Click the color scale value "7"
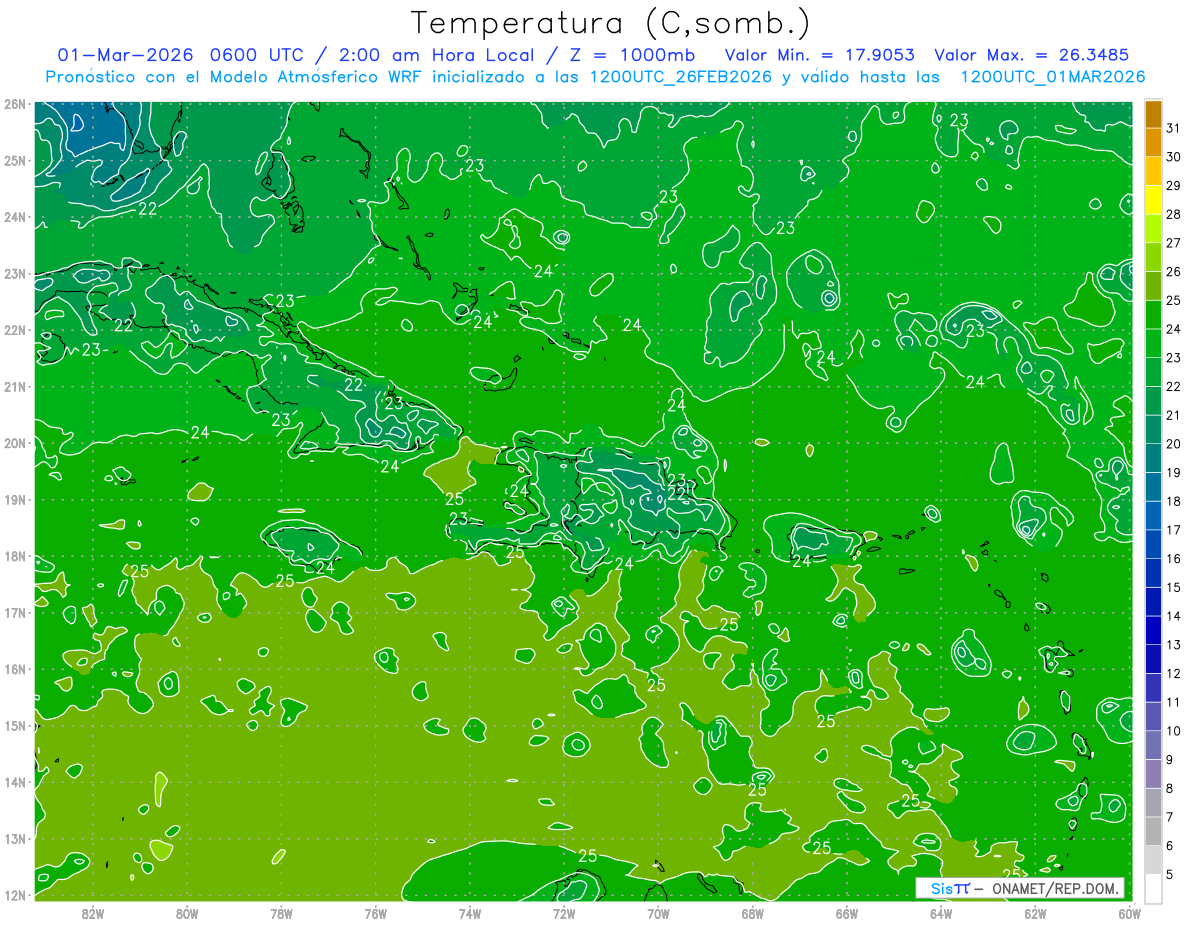 1170,817
